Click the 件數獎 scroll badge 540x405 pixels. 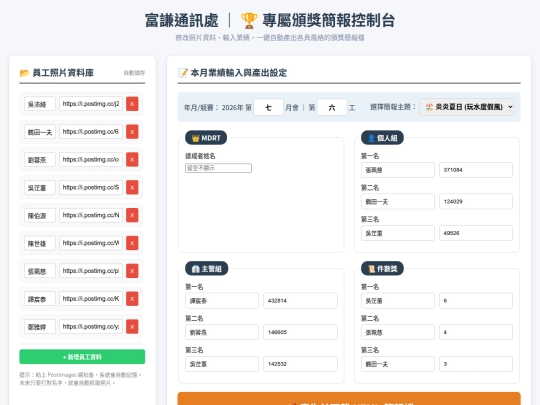[x=382, y=269]
